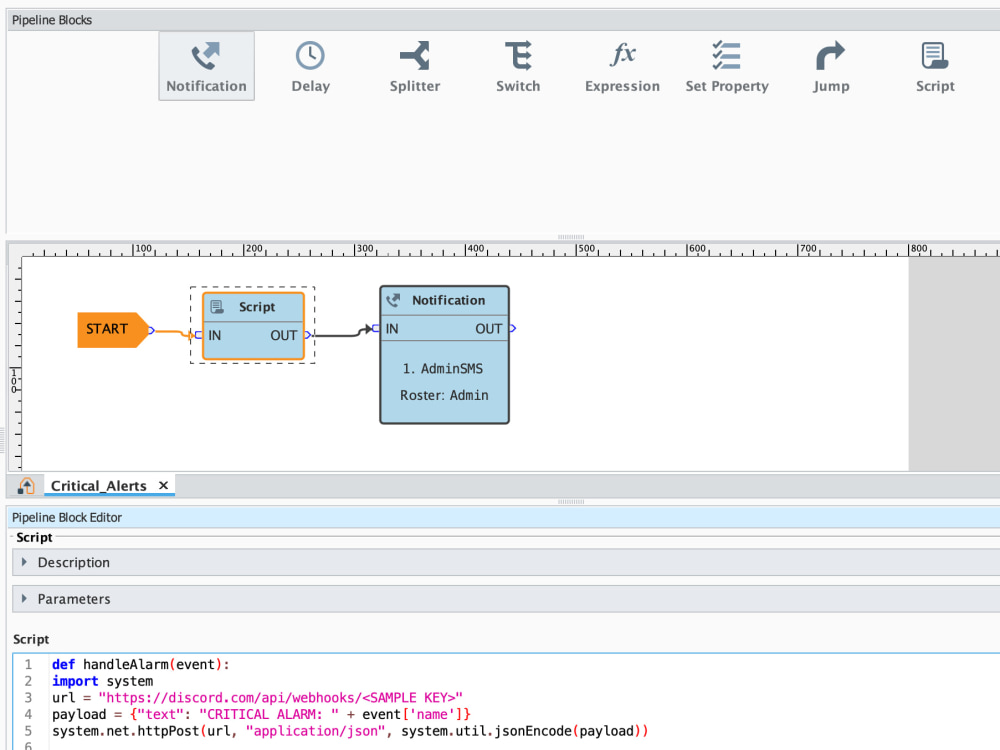The image size is (1000, 750).
Task: Click the import system line
Action: point(102,681)
